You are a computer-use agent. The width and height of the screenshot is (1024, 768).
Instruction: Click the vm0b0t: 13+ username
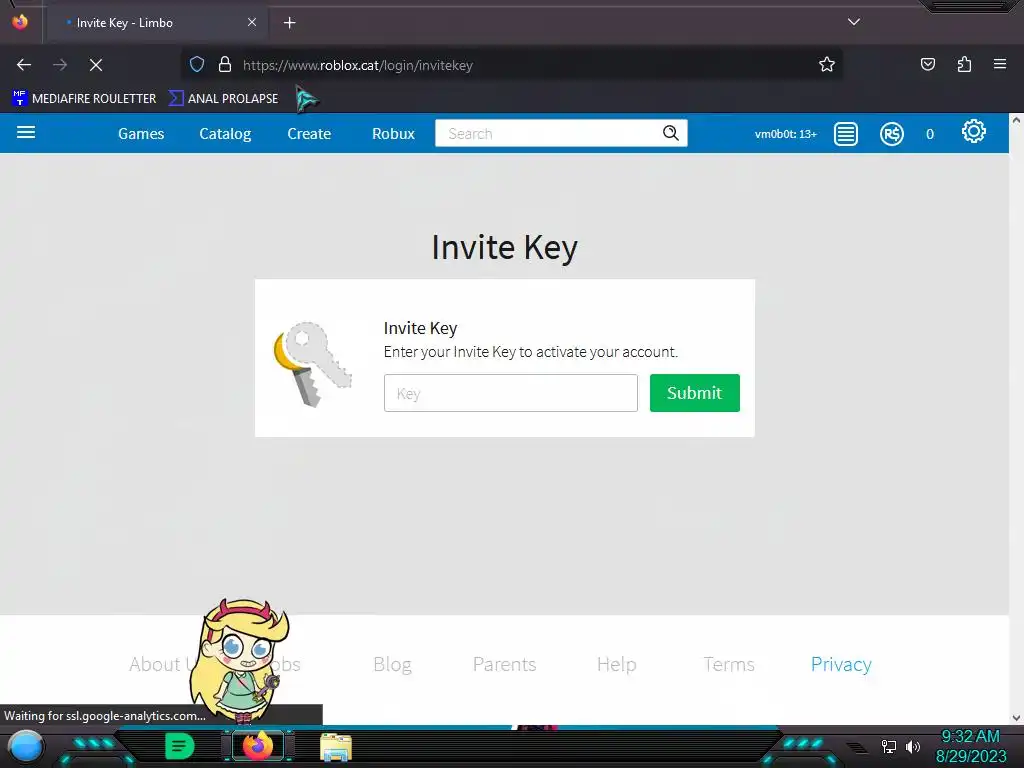[786, 134]
